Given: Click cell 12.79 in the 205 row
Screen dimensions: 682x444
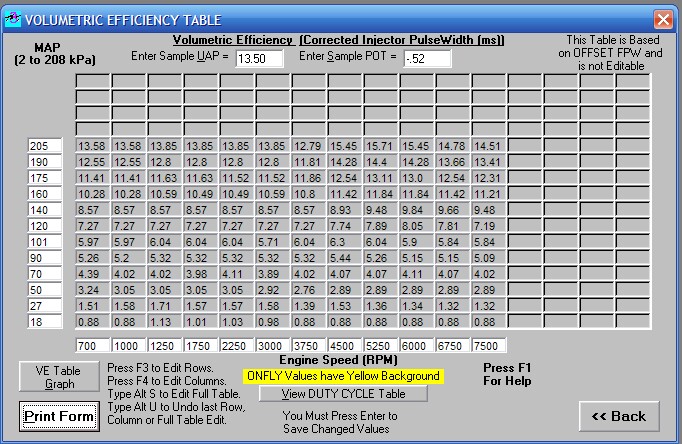Looking at the screenshot, I should [309, 146].
